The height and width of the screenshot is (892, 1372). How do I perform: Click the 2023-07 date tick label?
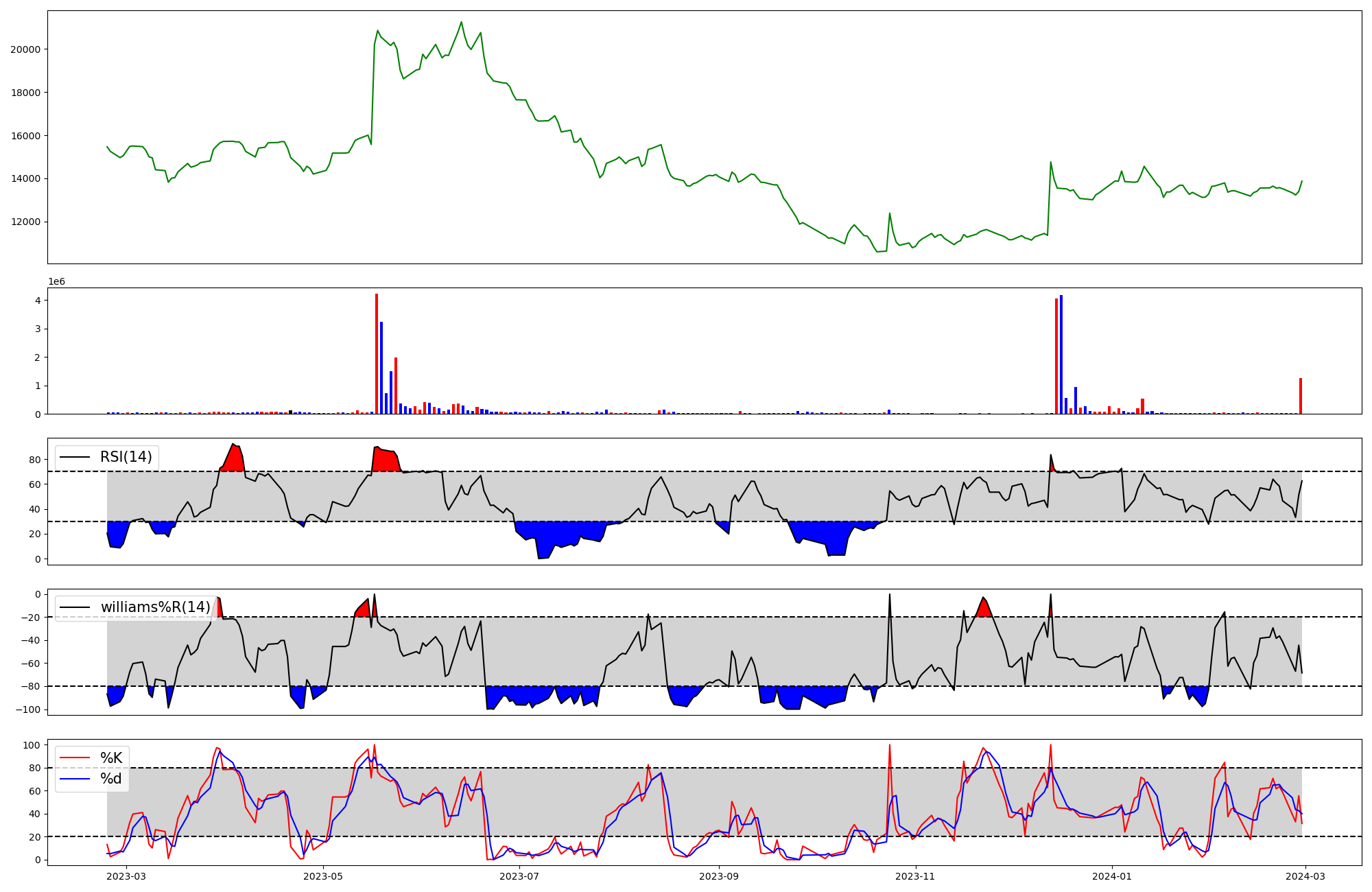pos(519,876)
